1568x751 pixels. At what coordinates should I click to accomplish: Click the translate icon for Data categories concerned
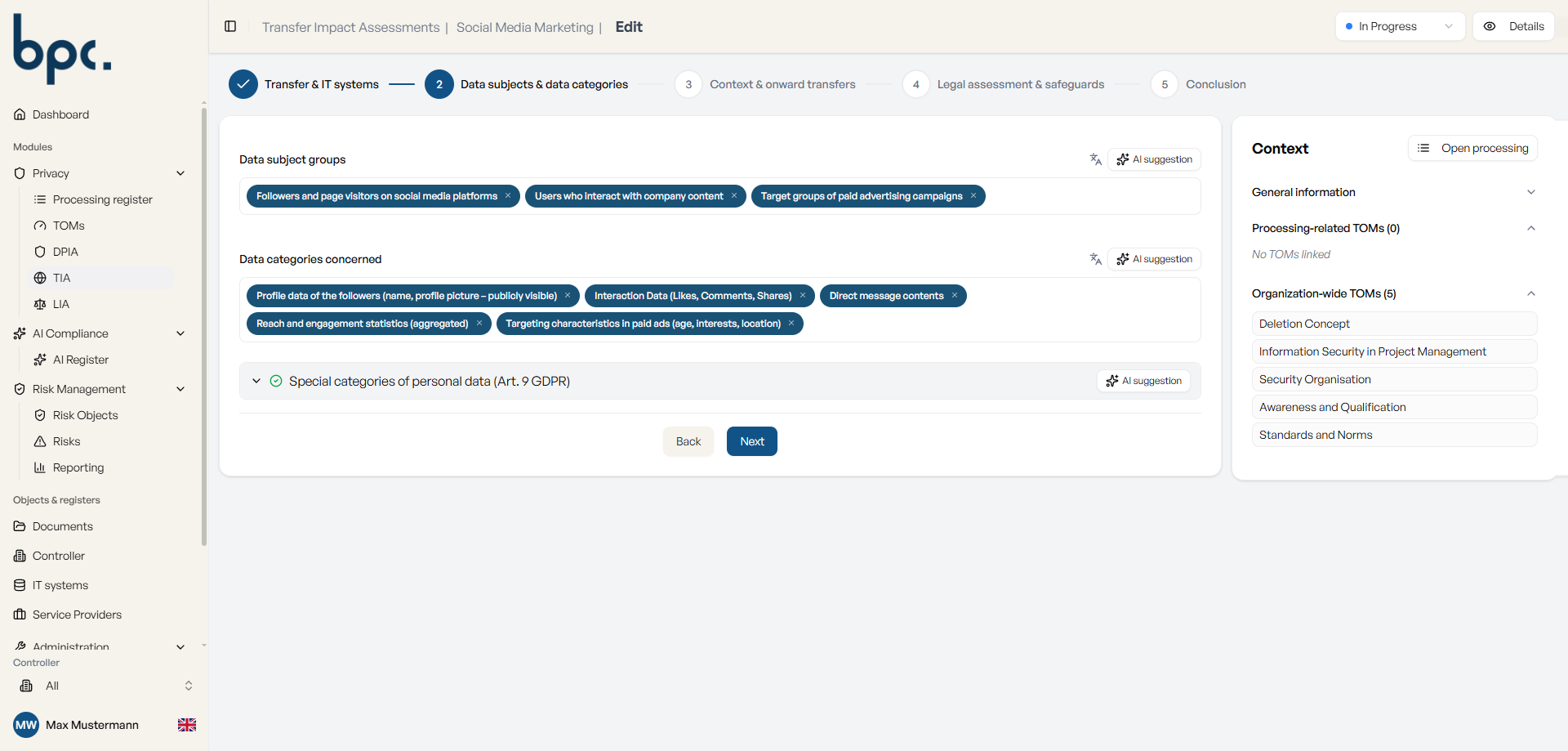(x=1096, y=259)
